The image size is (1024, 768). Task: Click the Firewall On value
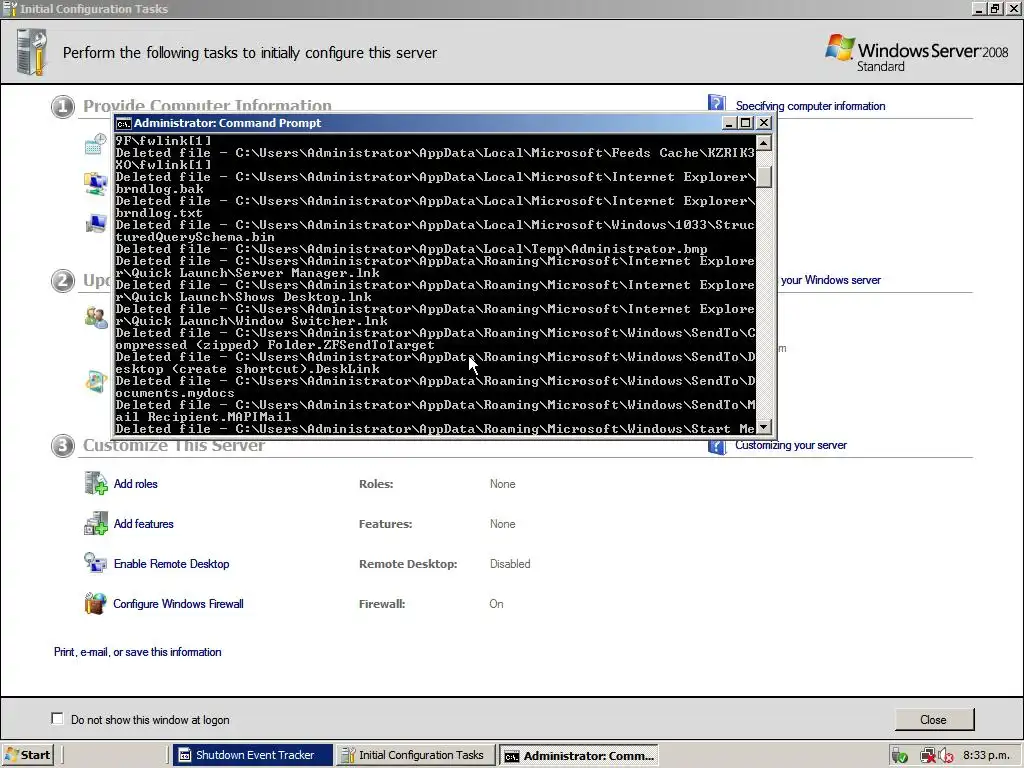496,604
